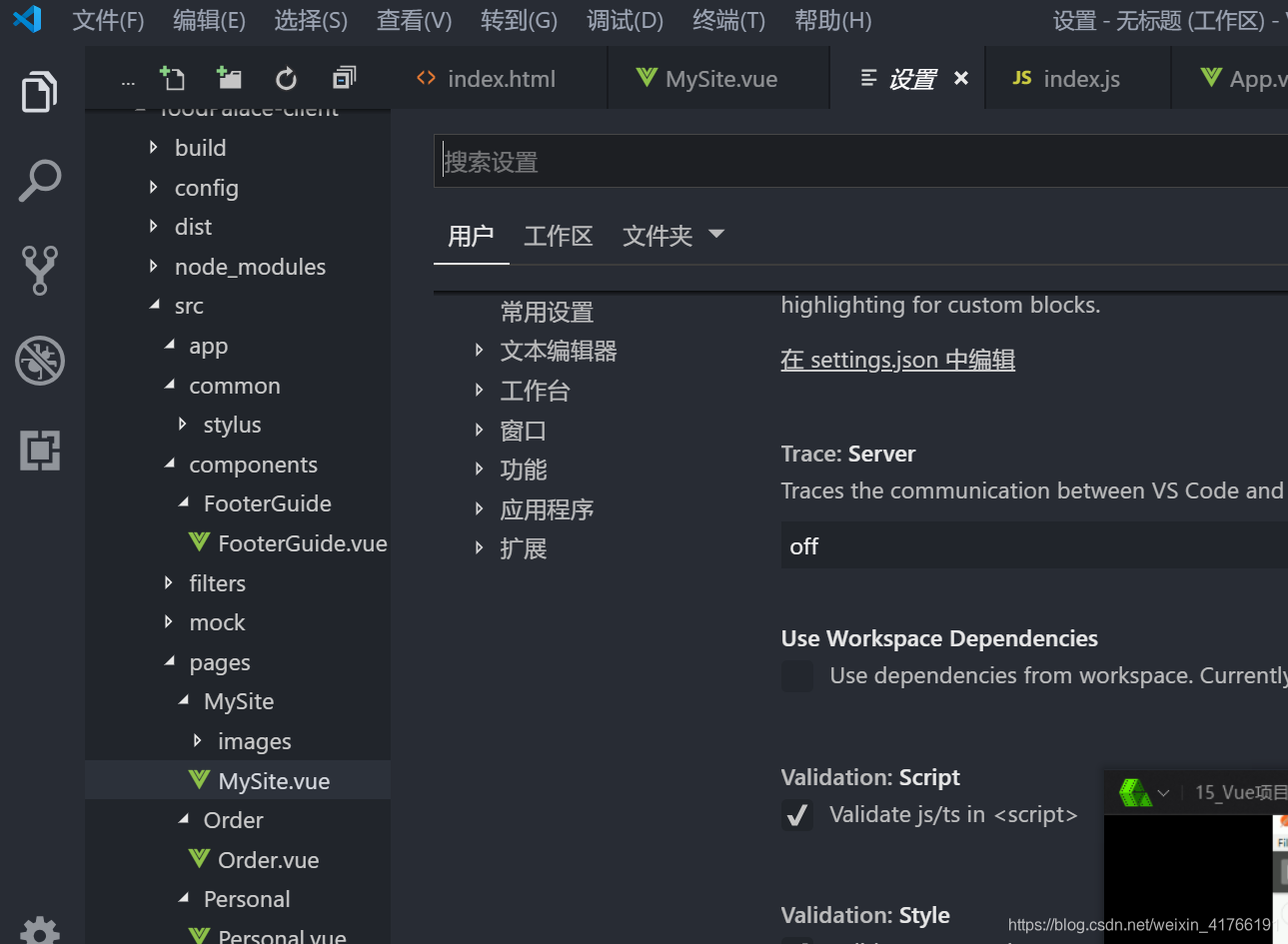Switch to MySite.vue editor tab

coord(719,79)
